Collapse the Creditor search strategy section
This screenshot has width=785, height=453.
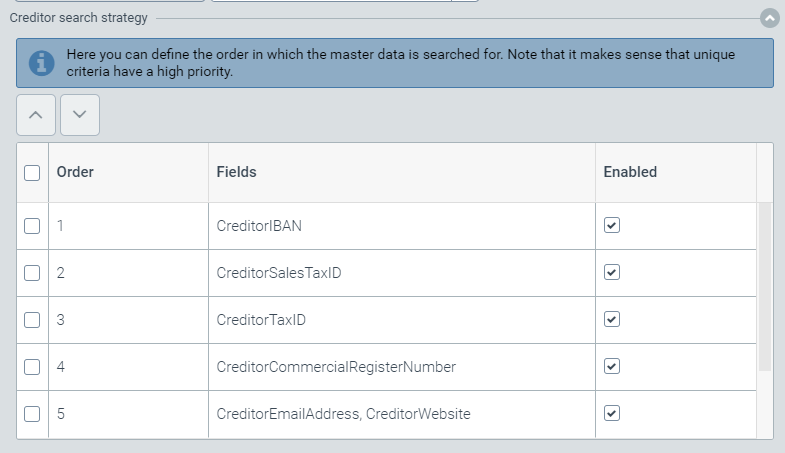click(x=769, y=18)
